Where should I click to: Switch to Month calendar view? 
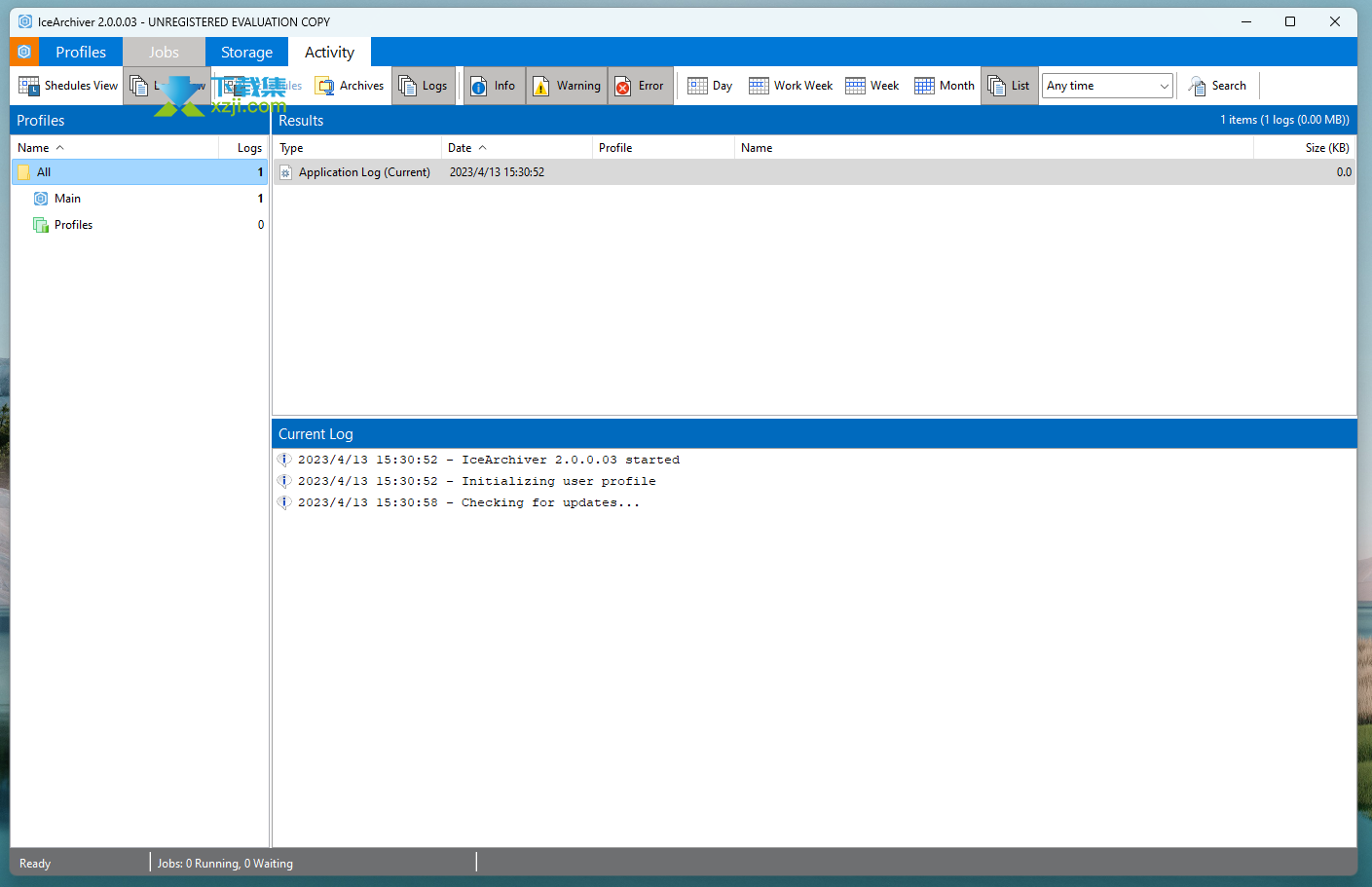point(945,86)
